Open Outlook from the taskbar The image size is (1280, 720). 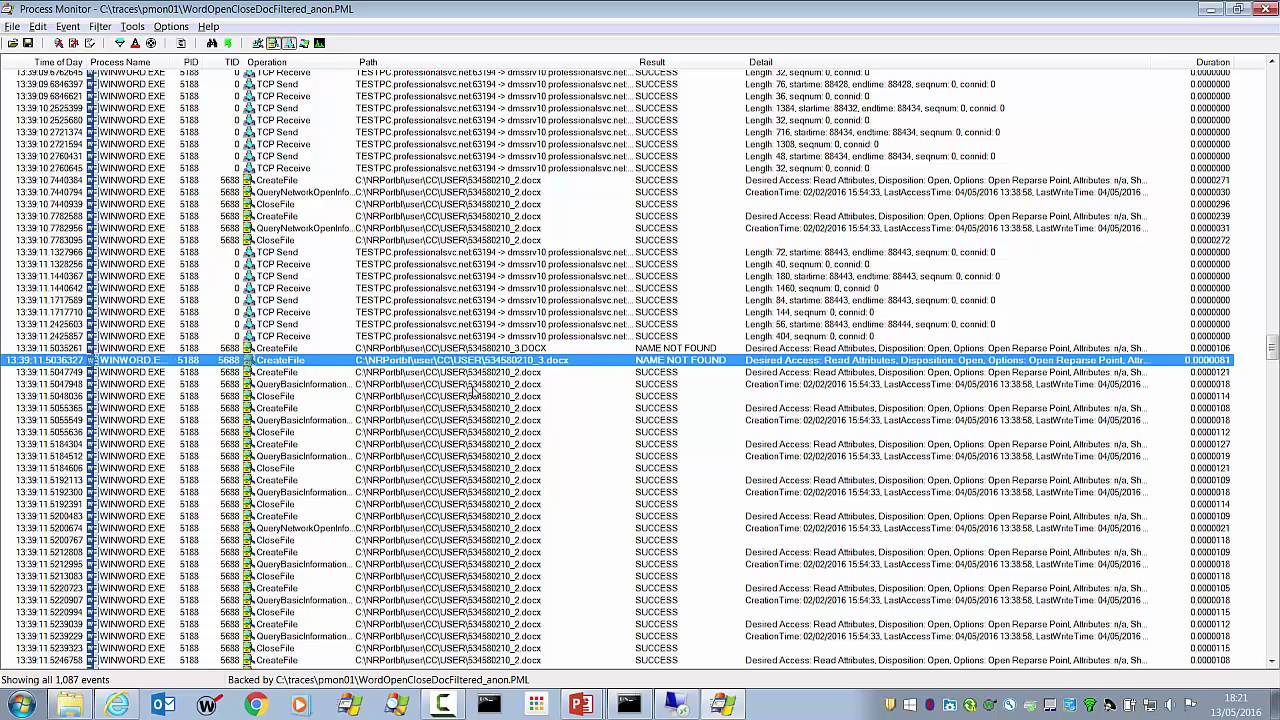point(163,704)
